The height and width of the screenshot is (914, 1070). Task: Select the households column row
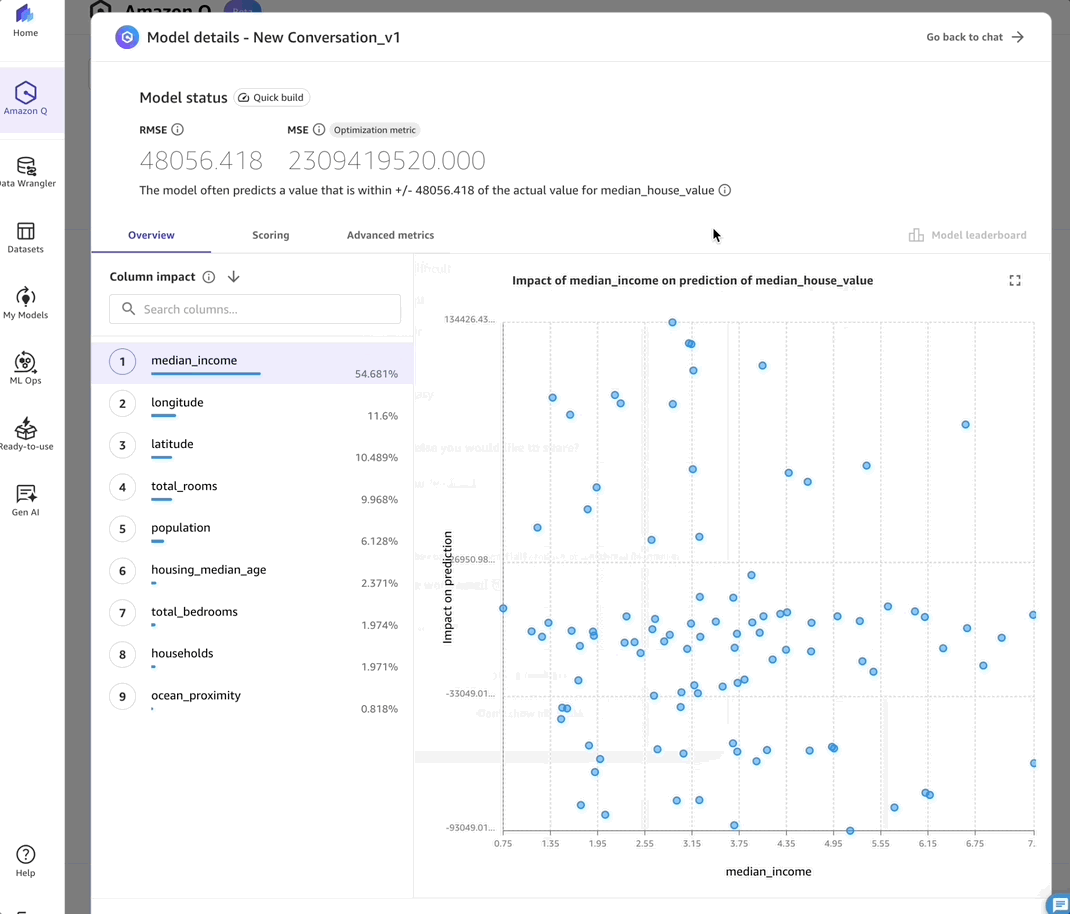pos(252,656)
